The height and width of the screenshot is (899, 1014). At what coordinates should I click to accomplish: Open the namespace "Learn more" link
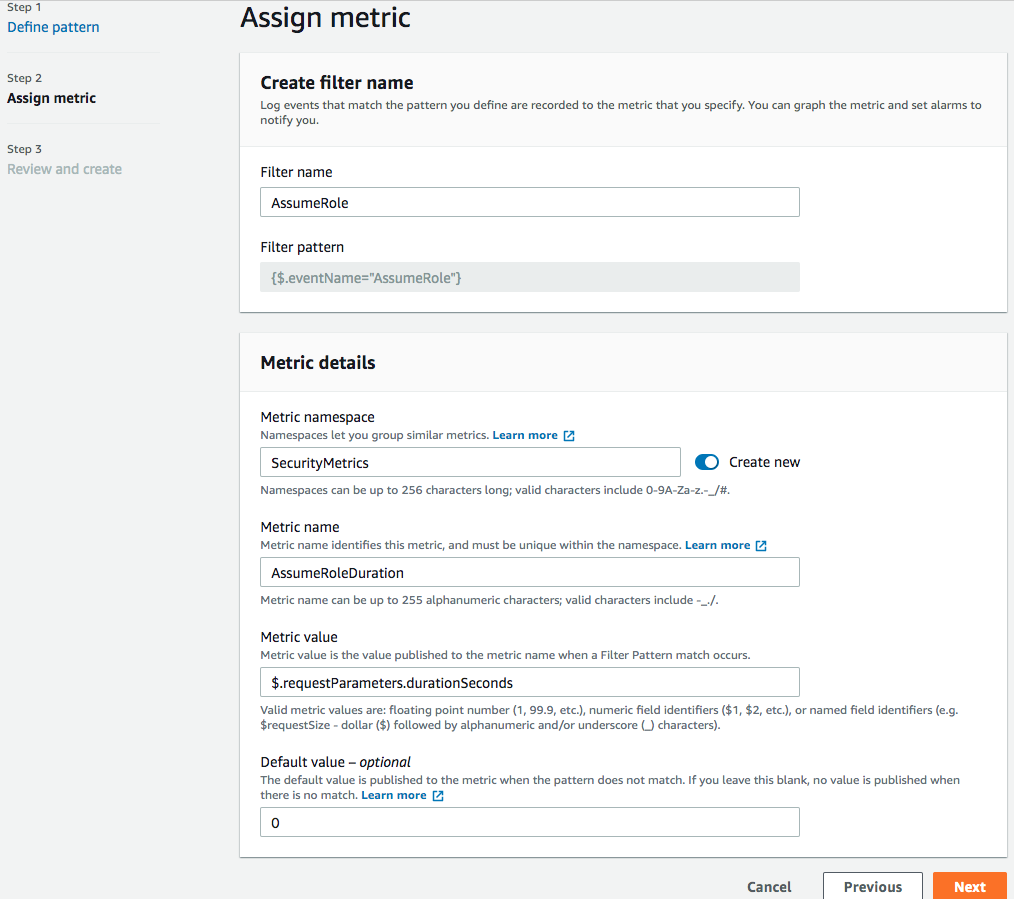coord(525,435)
